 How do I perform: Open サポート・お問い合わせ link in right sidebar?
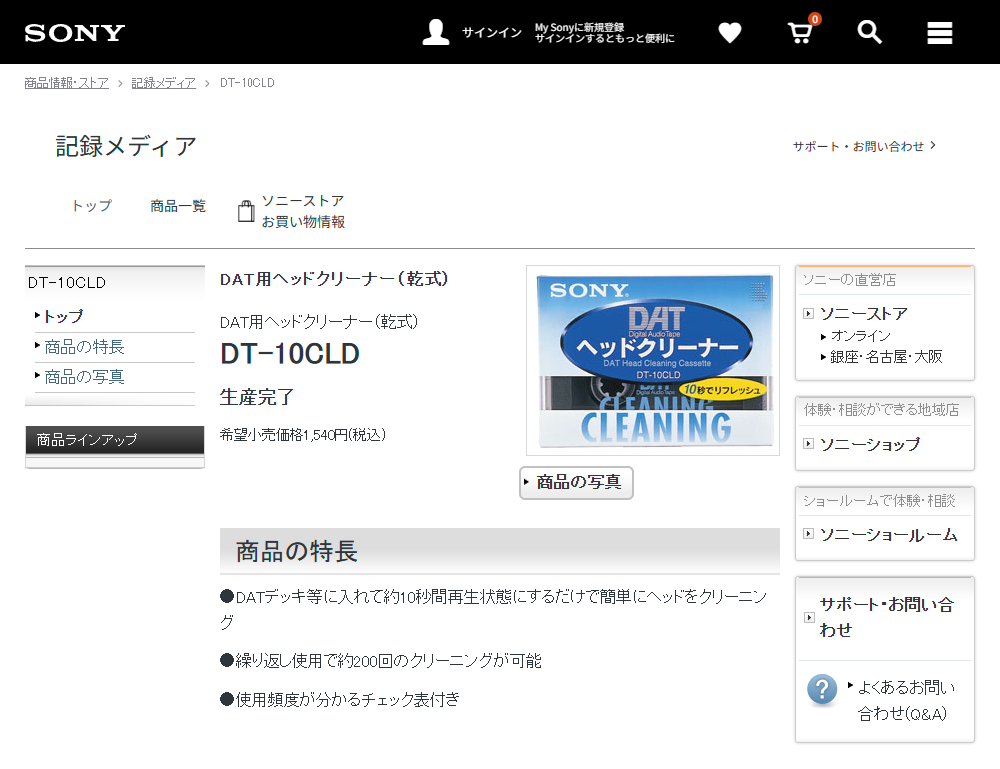point(886,617)
